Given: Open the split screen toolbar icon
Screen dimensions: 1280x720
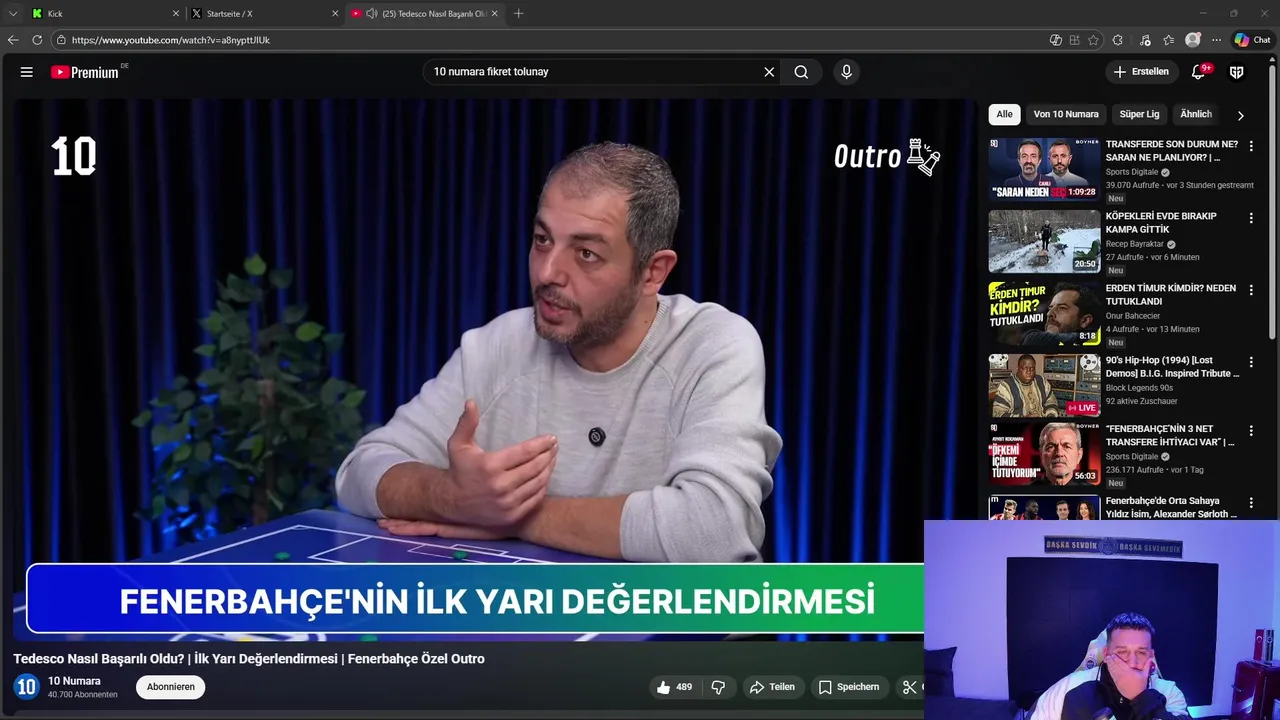Looking at the screenshot, I should [x=1074, y=40].
